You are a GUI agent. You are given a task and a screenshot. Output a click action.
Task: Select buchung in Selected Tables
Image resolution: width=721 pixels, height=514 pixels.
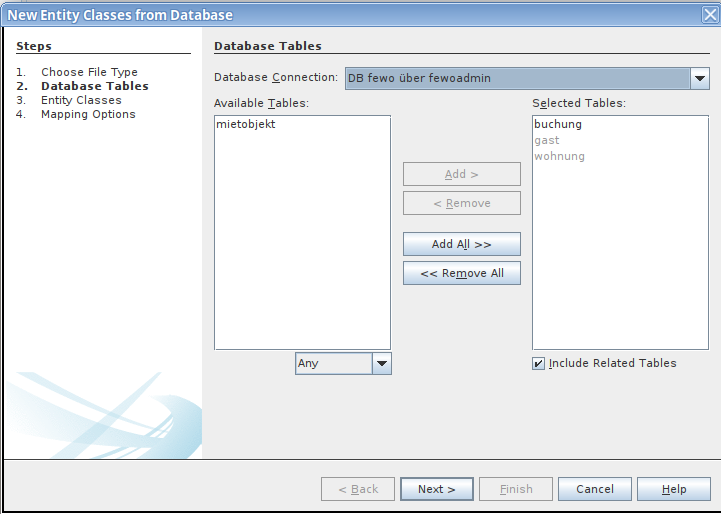point(558,125)
